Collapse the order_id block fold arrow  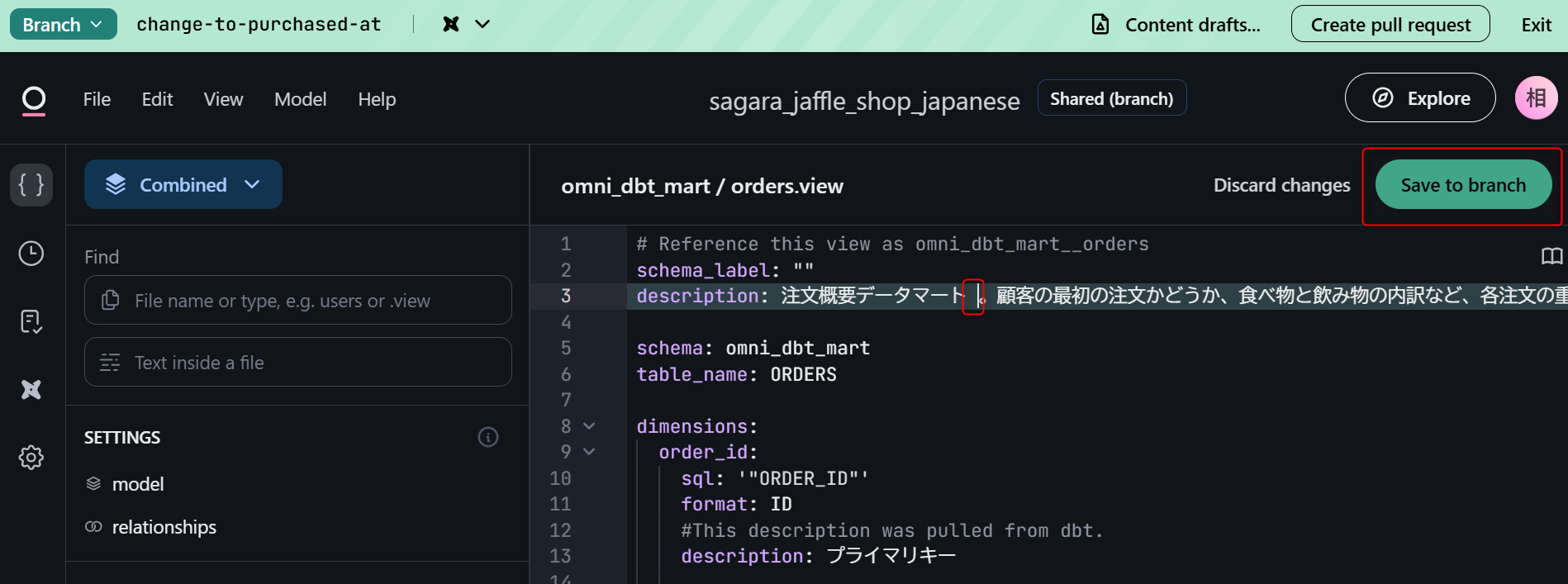tap(589, 452)
